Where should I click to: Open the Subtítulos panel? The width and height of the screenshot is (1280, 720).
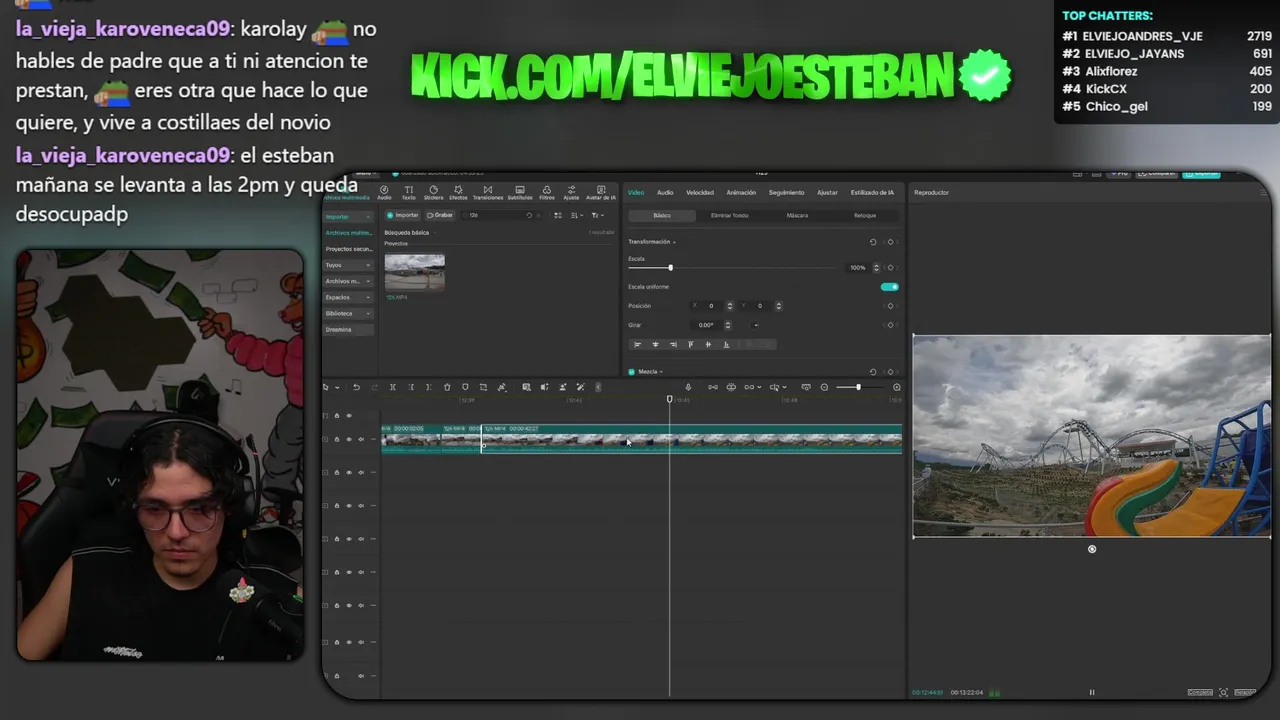[520, 192]
